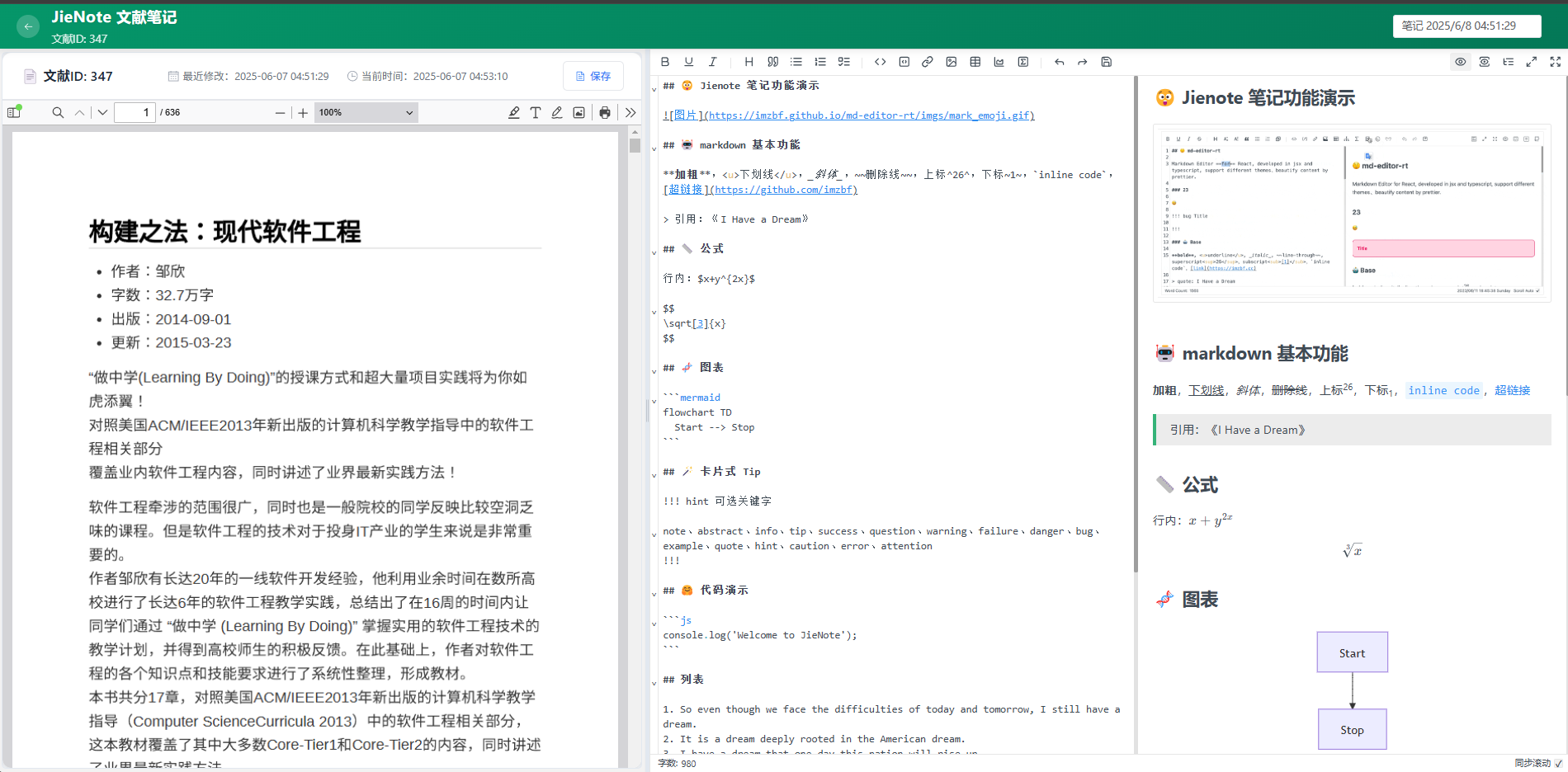Insert a task checklist

[844, 62]
